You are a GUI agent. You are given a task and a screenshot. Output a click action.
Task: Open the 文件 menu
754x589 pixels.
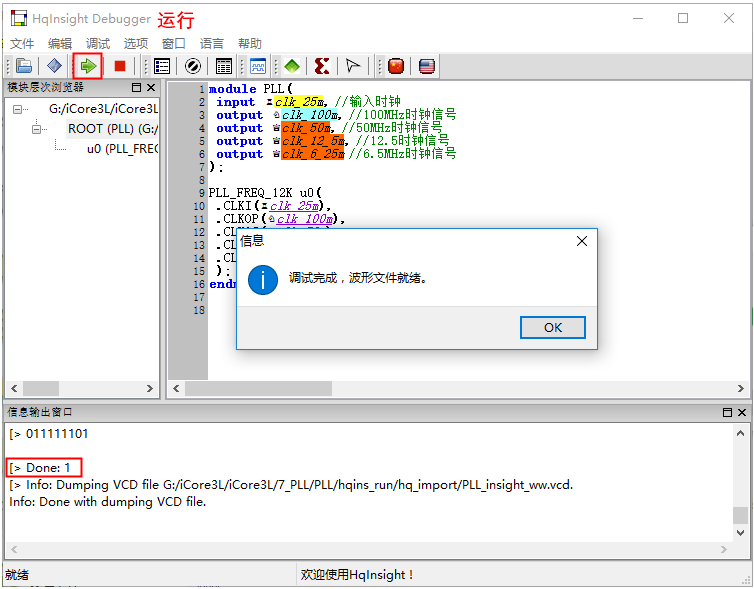click(22, 44)
